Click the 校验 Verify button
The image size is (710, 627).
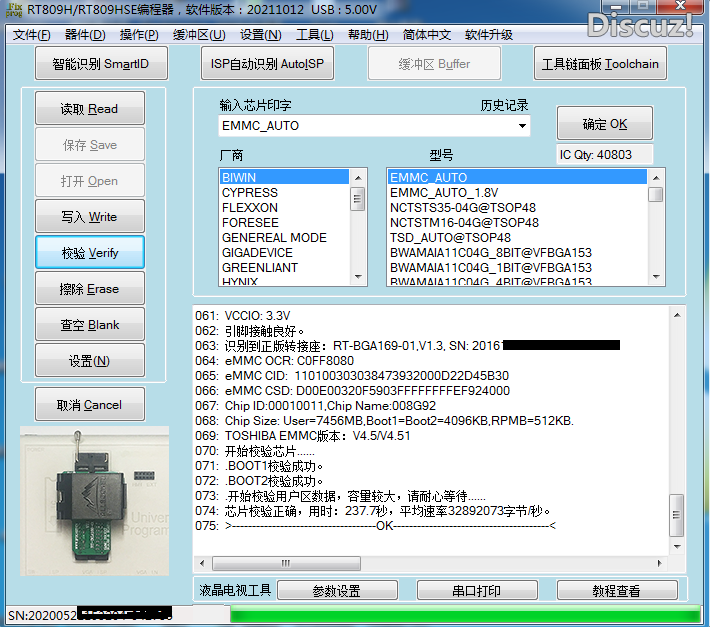coord(90,252)
